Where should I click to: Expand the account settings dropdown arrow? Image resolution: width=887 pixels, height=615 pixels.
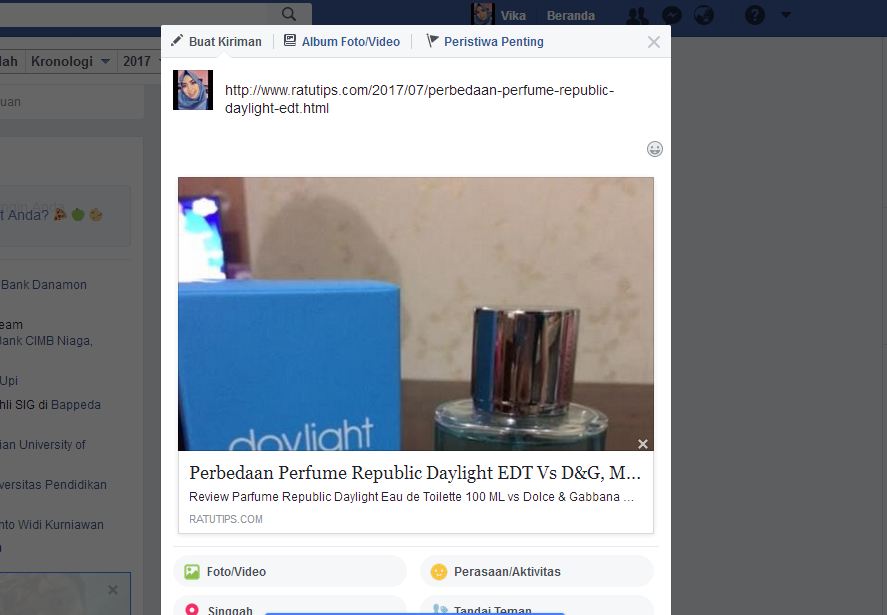click(x=786, y=15)
